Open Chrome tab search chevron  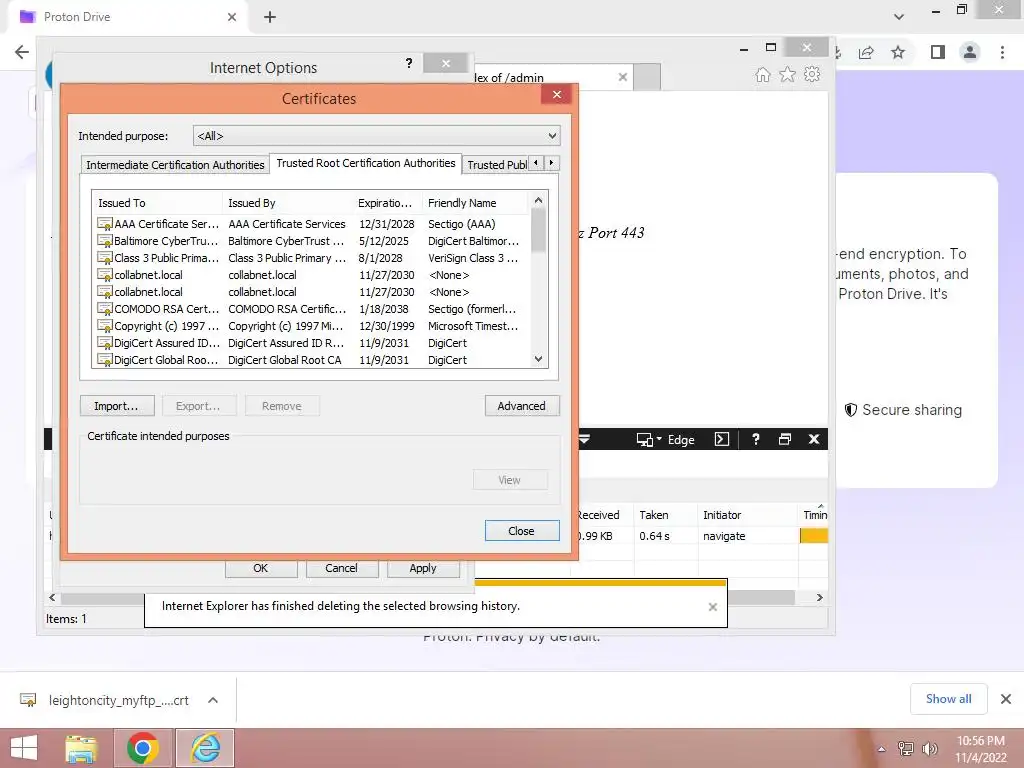click(x=899, y=17)
